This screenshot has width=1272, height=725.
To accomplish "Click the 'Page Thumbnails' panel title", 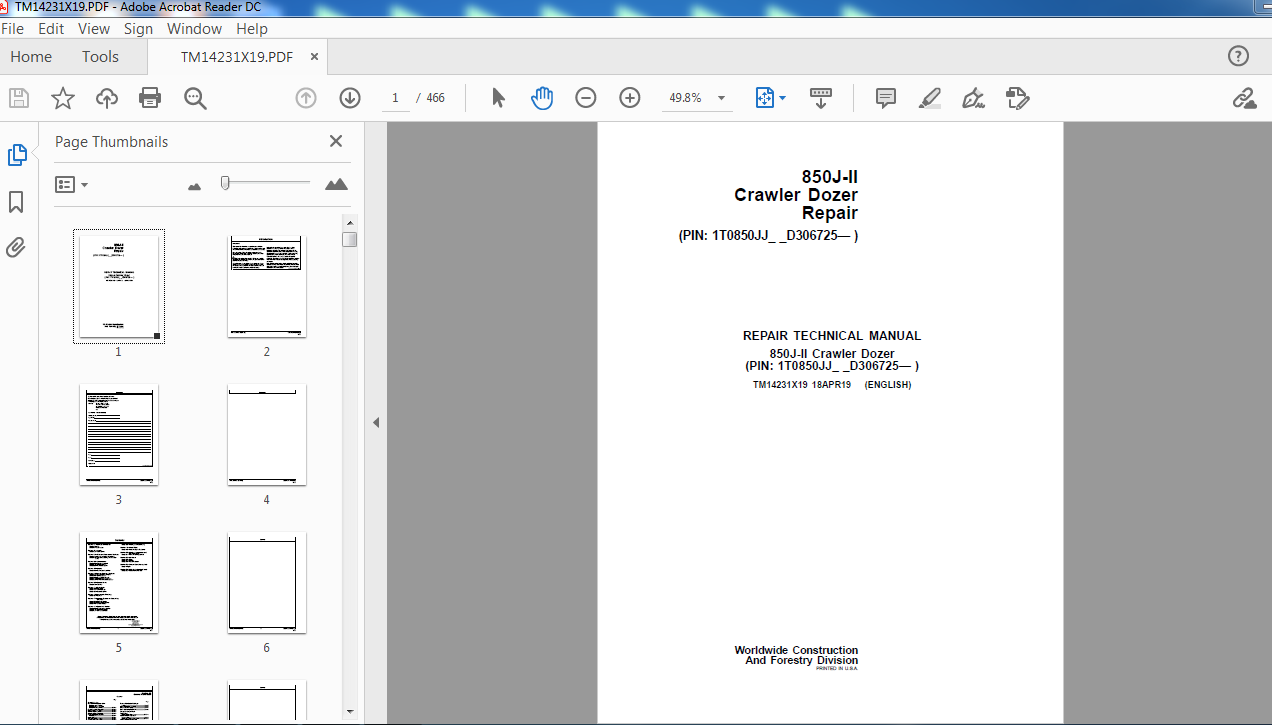I will (x=111, y=142).
